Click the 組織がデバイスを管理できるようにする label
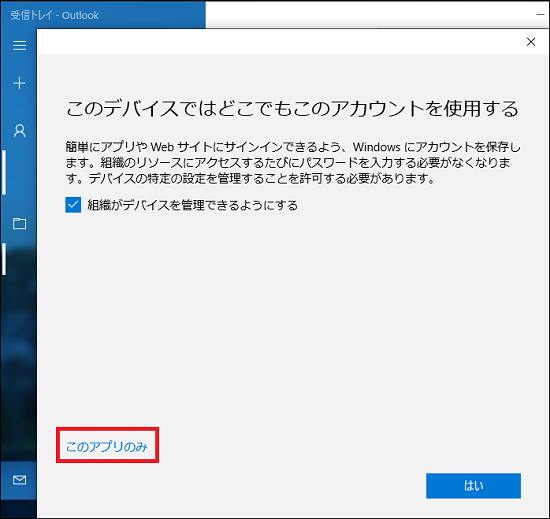 click(192, 205)
